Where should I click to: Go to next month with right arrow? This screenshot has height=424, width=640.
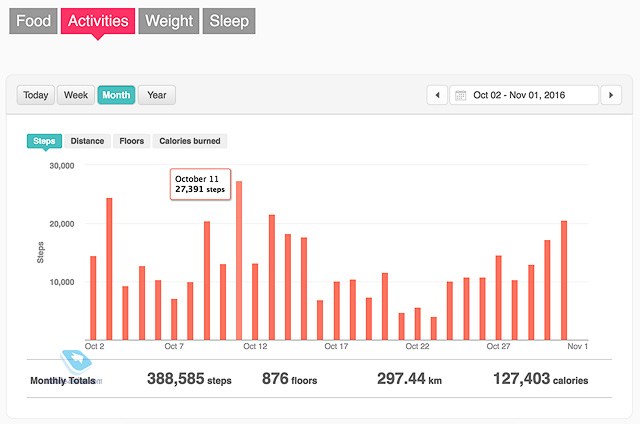(x=611, y=95)
